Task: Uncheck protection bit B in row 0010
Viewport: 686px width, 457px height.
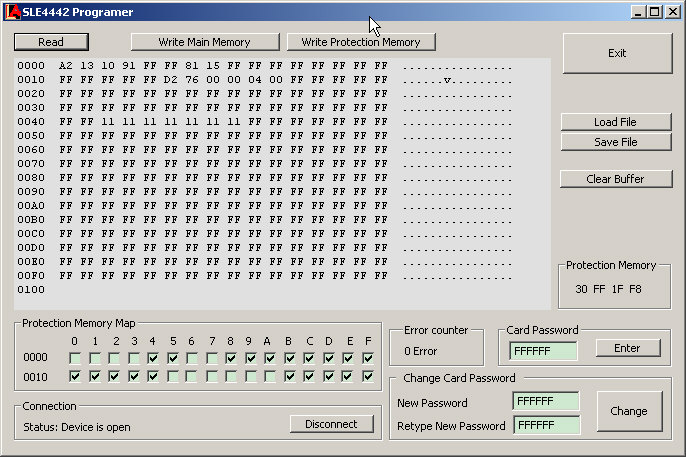Action: 290,376
